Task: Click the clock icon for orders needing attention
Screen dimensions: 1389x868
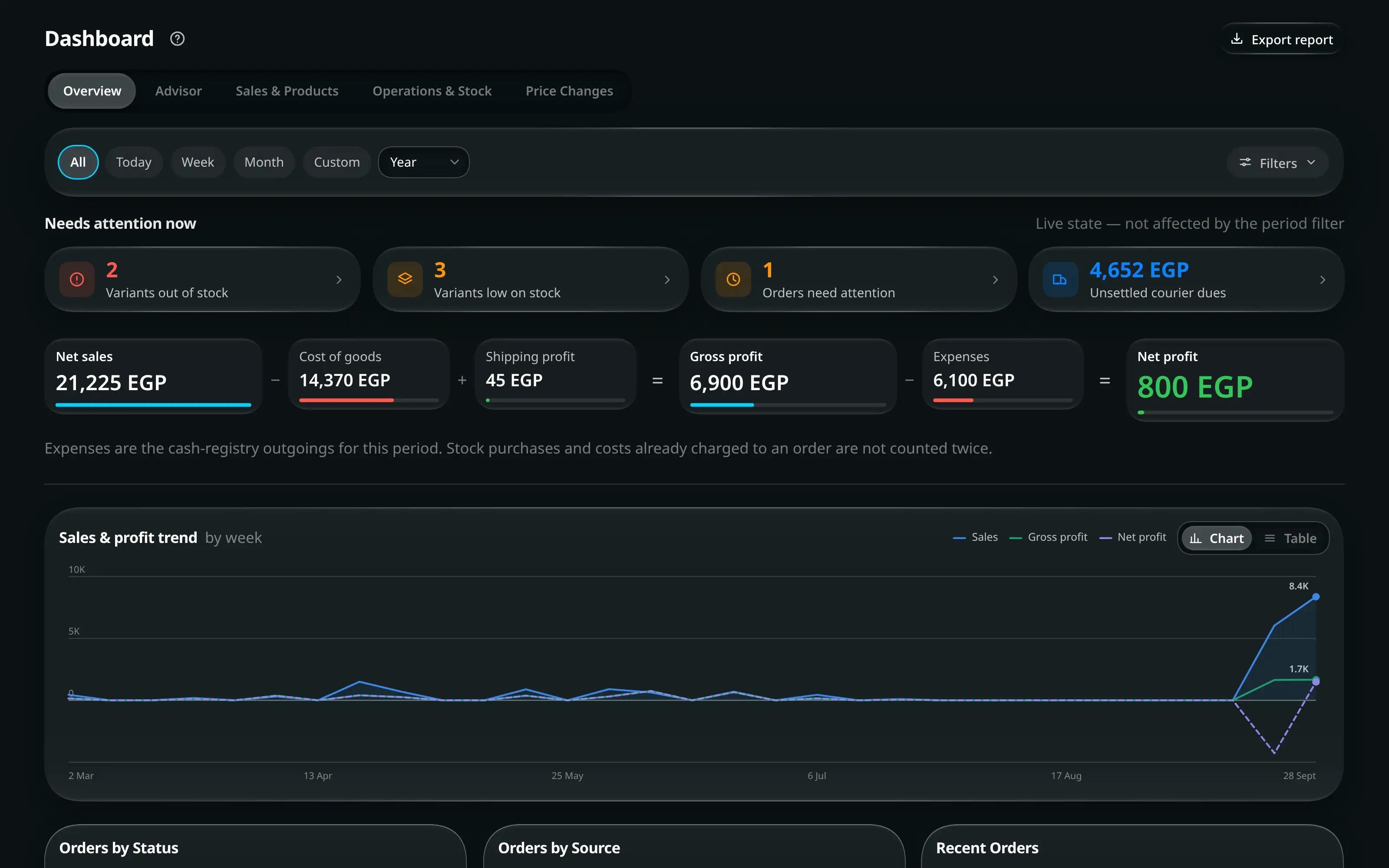Action: click(733, 279)
